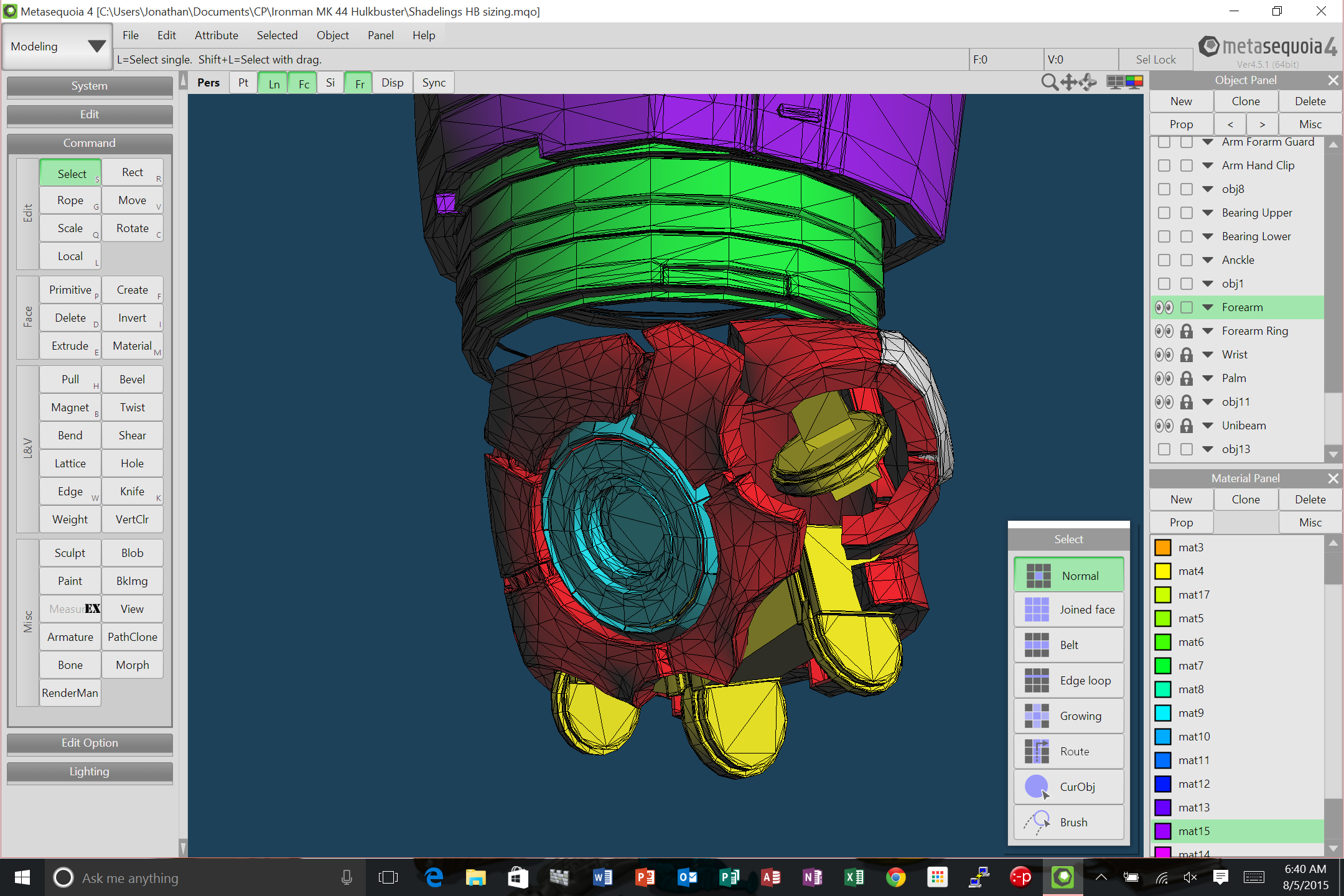Toggle visibility eyes of Forearm object

(1164, 307)
